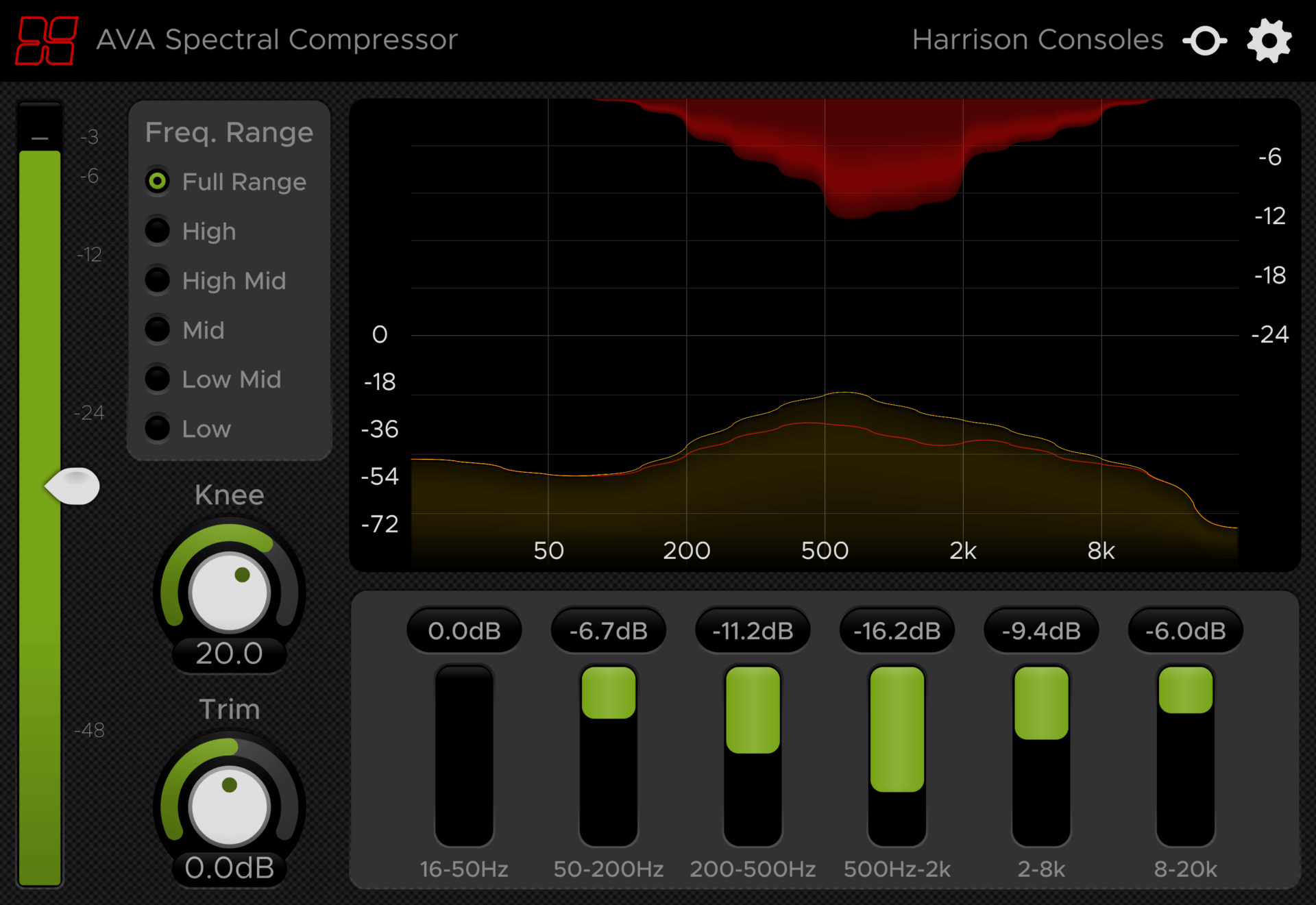Choose the Mid frequency range option
The width and height of the screenshot is (1316, 905).
[x=158, y=330]
